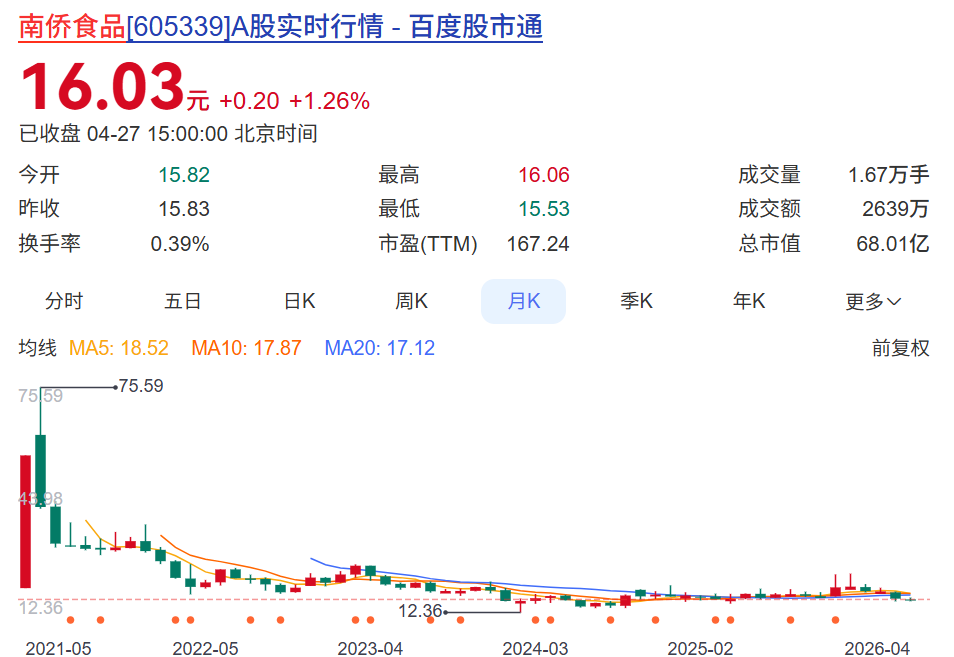The height and width of the screenshot is (657, 954).
Task: Click the 2021-05 date axis label
Action: 58,648
